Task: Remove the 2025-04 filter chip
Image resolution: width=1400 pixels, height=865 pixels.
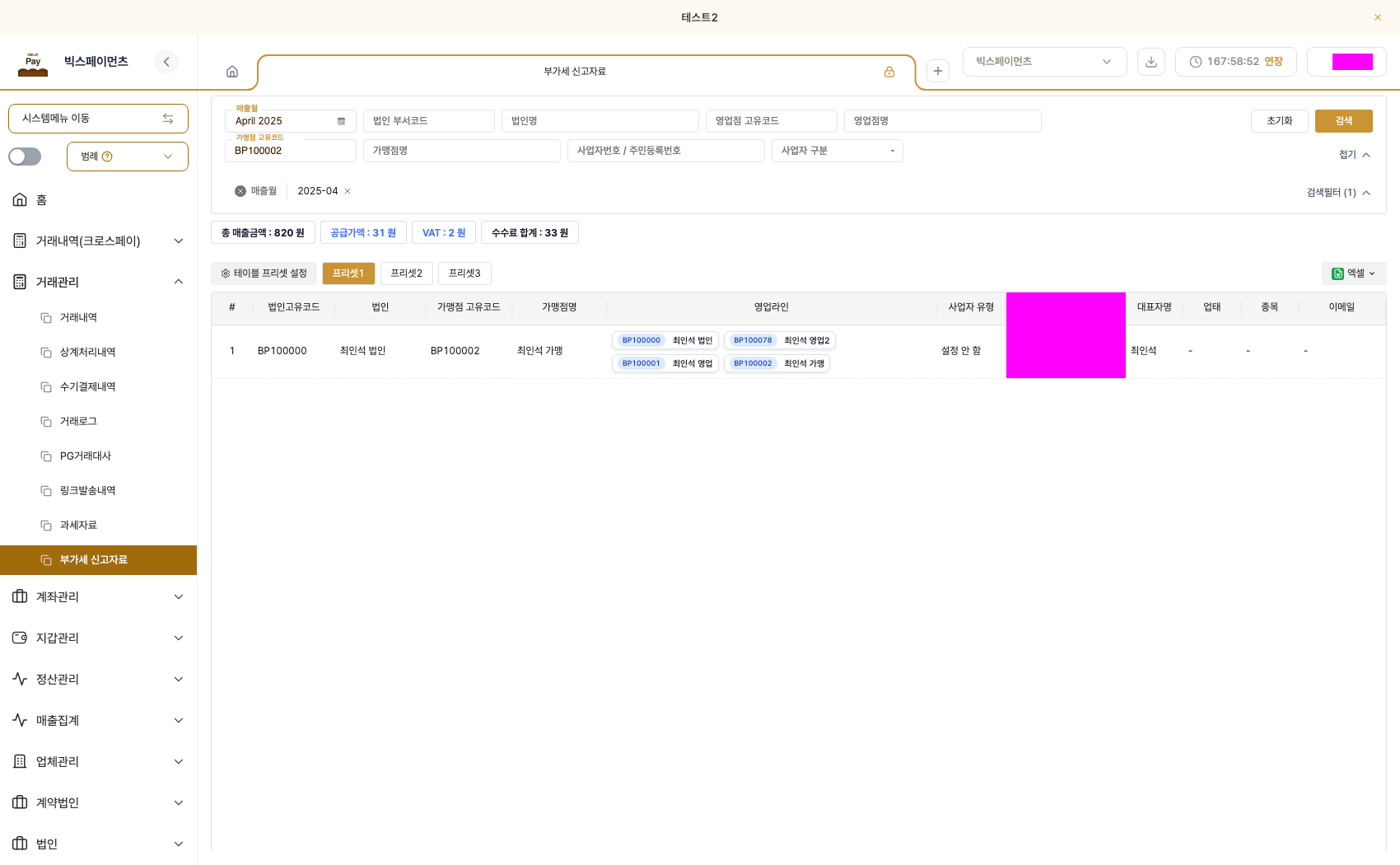Action: (x=348, y=191)
